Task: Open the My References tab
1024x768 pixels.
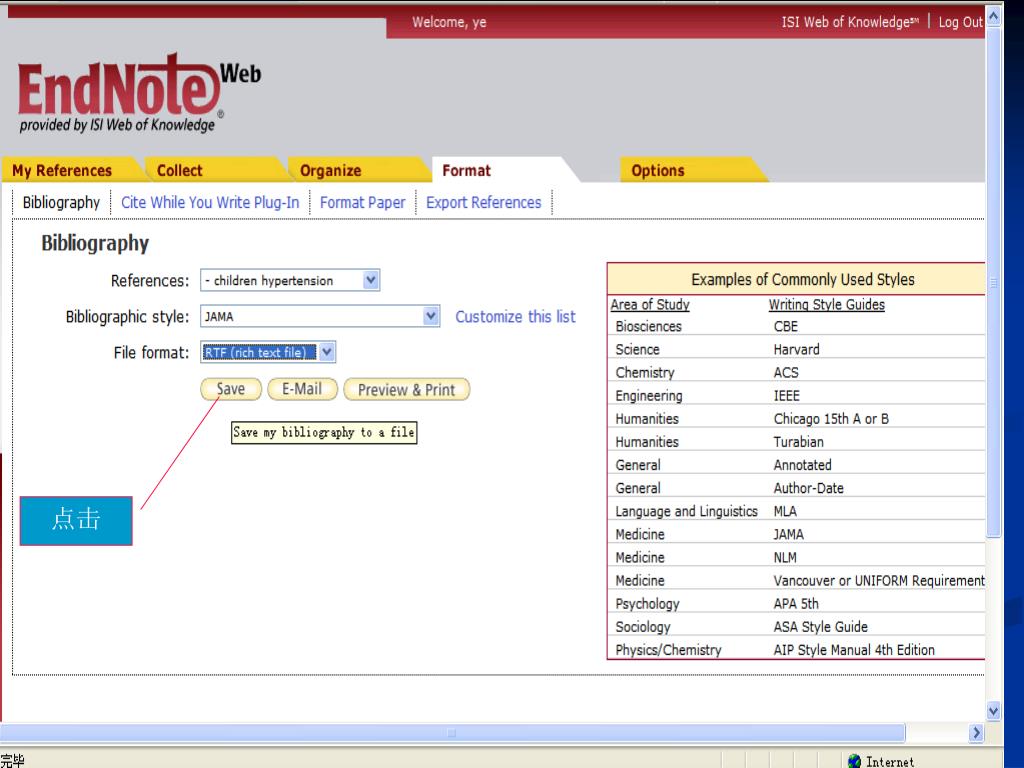Action: [x=62, y=170]
